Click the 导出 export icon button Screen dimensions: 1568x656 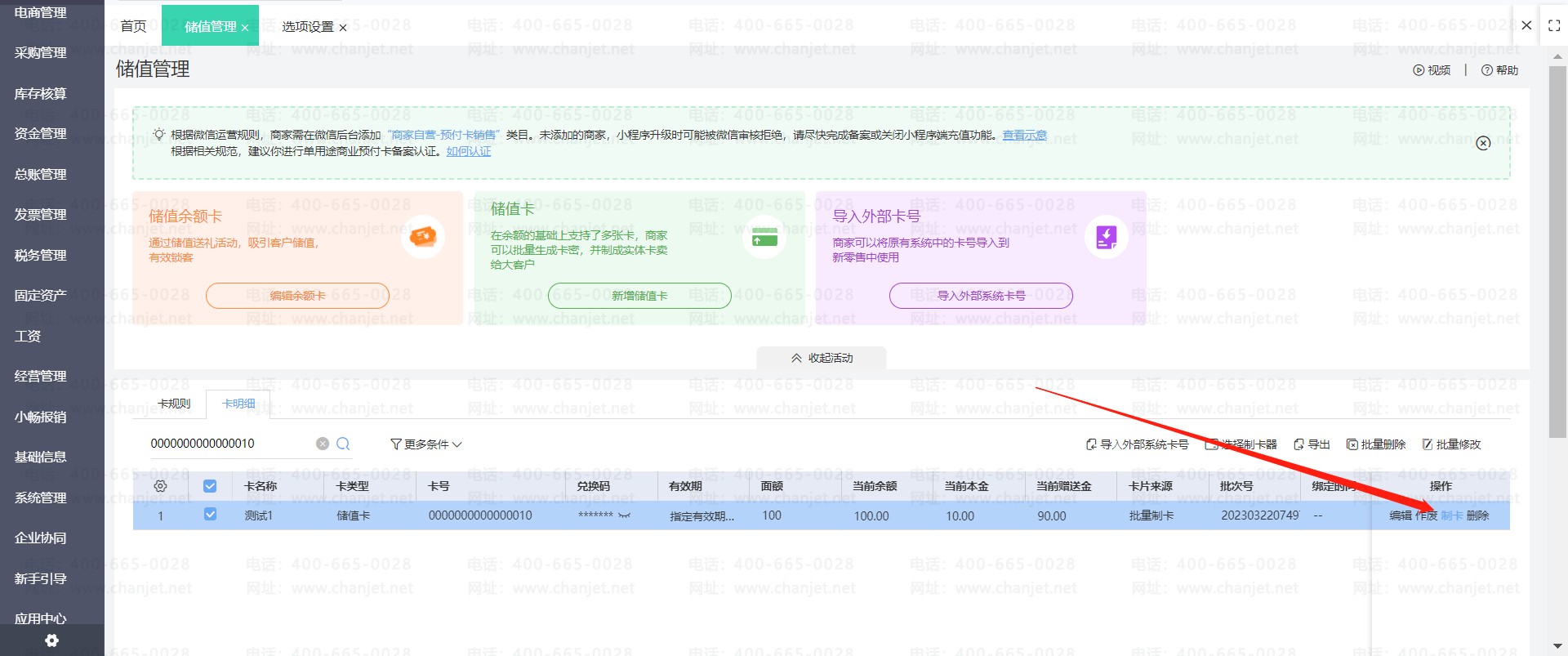pos(1312,444)
